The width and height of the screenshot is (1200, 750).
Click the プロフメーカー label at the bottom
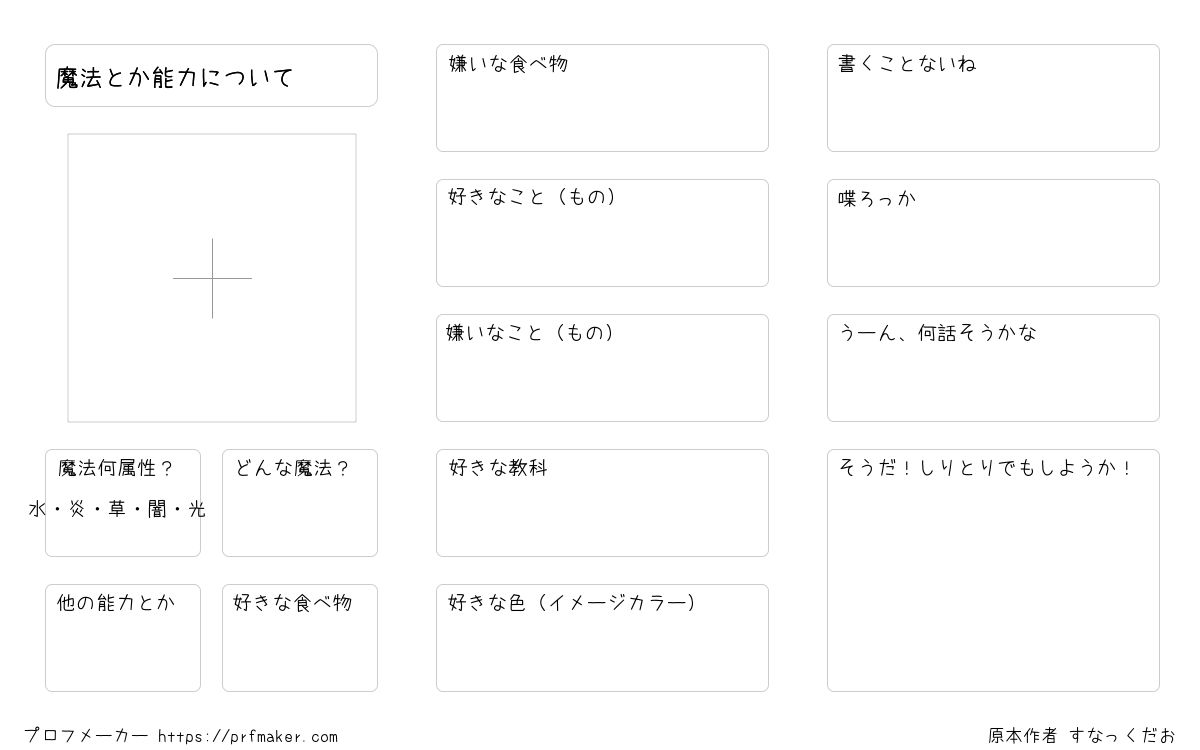[86, 736]
